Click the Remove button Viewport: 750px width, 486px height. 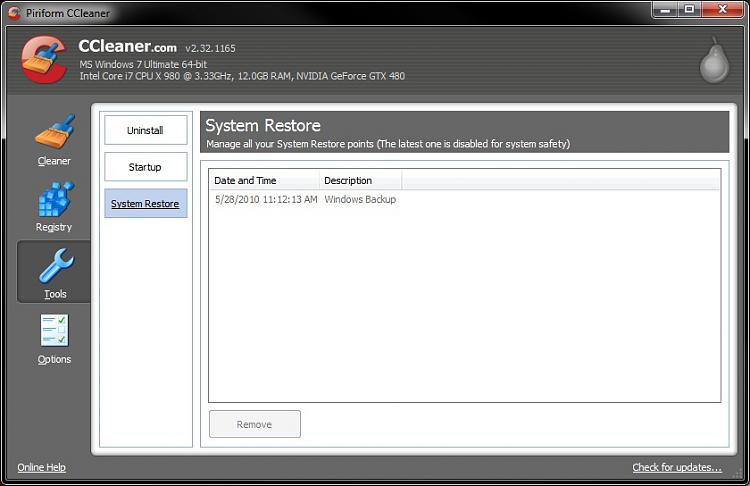tap(254, 424)
